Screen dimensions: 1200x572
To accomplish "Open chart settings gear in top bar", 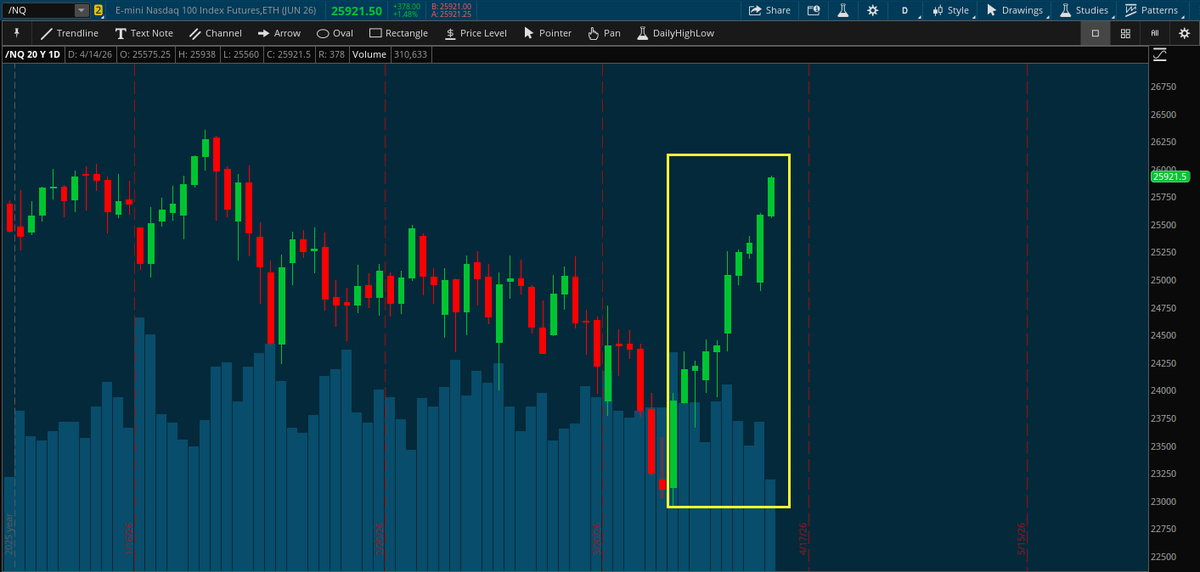I will (873, 10).
